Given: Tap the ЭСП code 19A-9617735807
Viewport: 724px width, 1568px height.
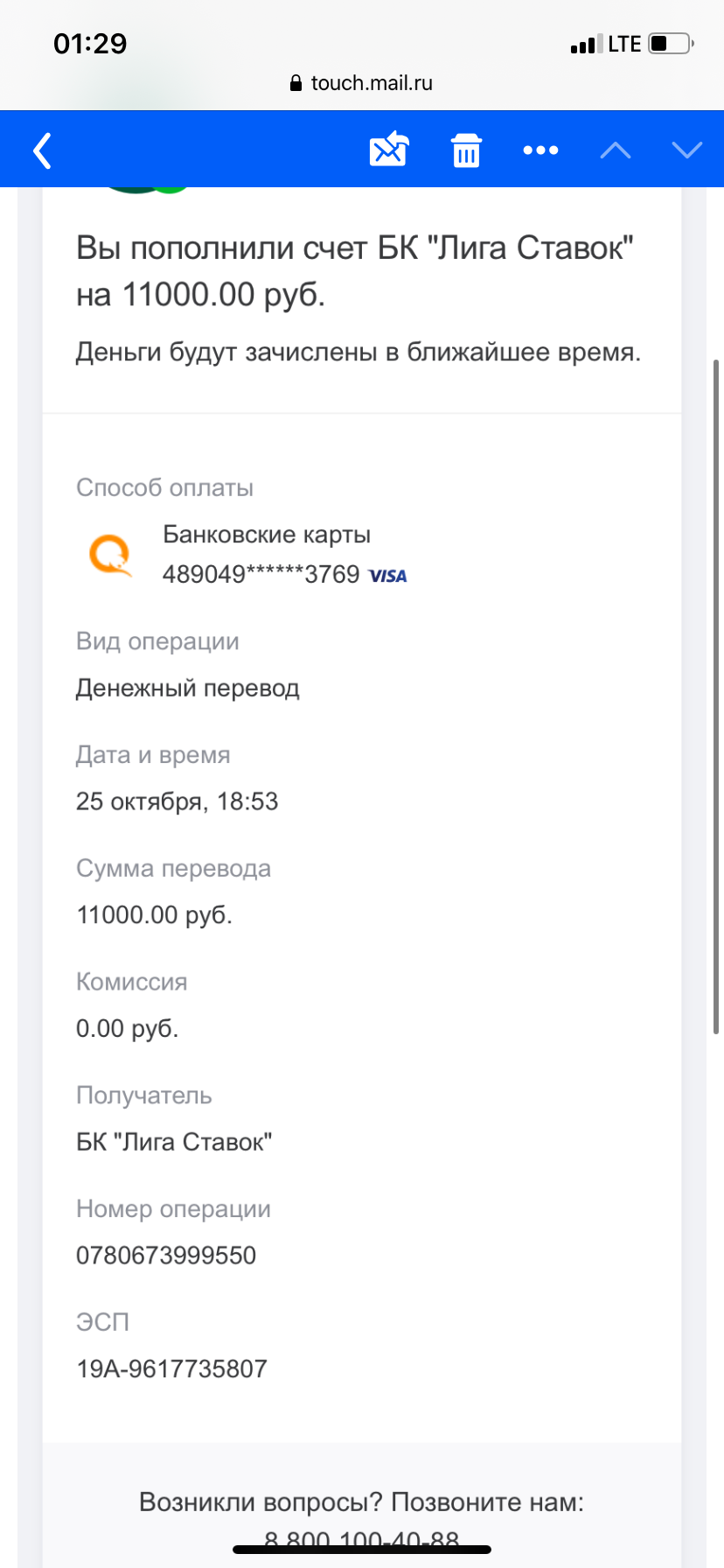Looking at the screenshot, I should (x=172, y=1368).
